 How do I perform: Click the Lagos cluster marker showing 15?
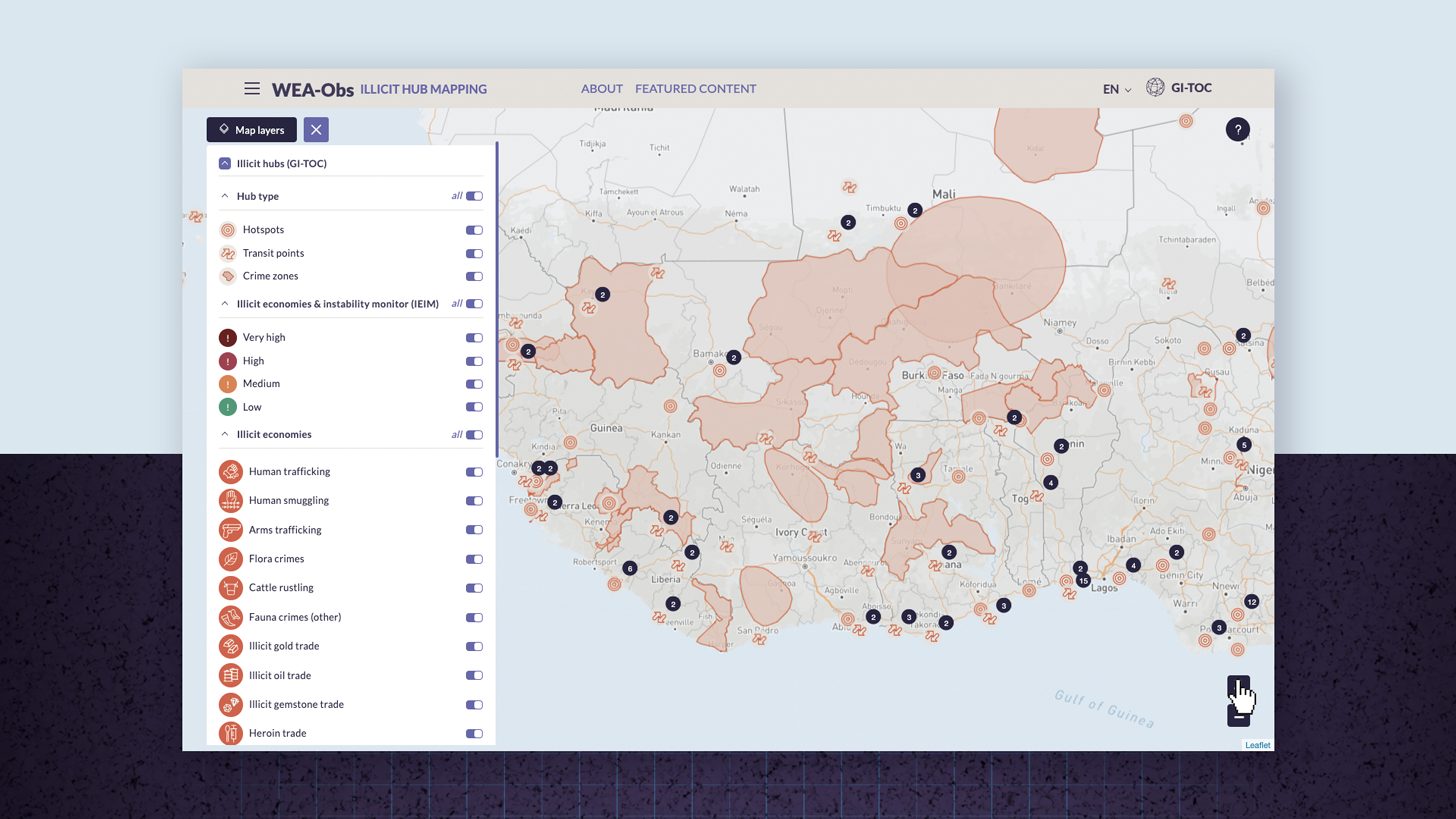[1083, 581]
